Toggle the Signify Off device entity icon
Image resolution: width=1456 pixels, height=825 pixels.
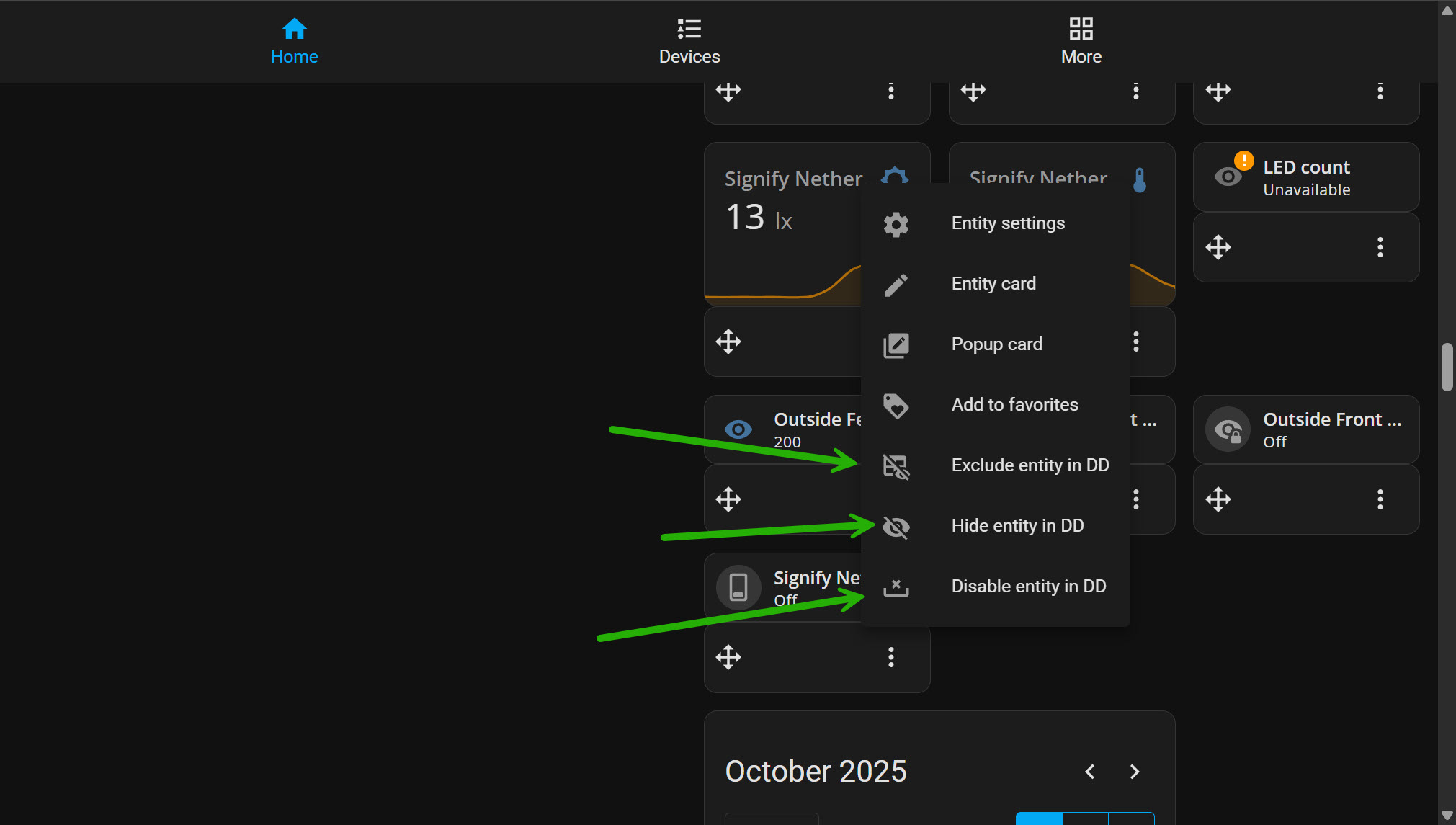pyautogui.click(x=738, y=587)
